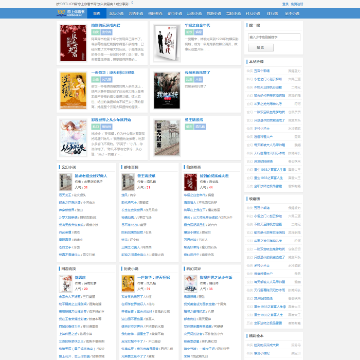
Task: Click the small dark red cover in category list
Action: click(x=190, y=182)
